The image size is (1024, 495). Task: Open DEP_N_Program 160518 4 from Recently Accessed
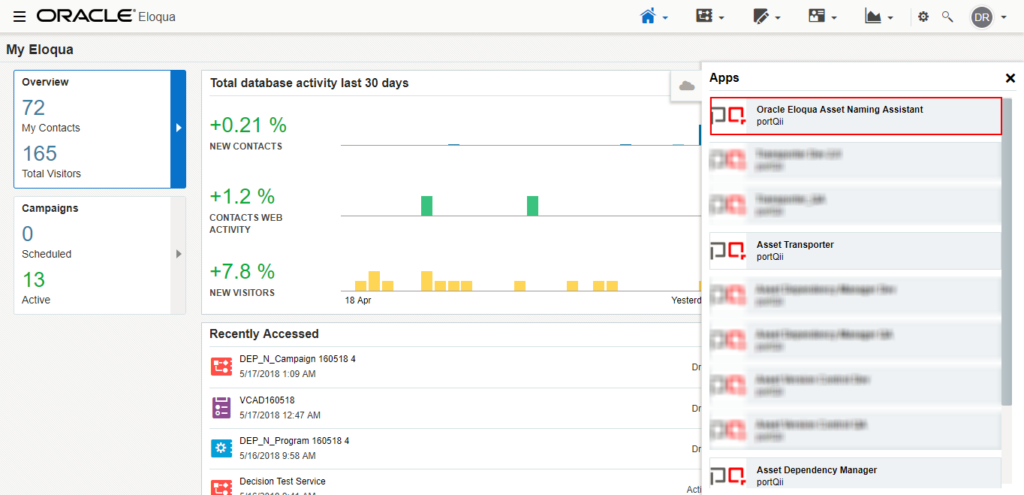(x=295, y=441)
